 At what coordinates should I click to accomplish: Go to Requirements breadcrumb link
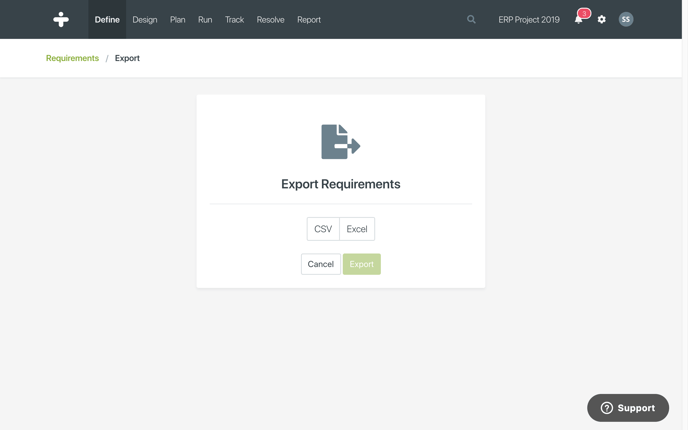point(72,58)
